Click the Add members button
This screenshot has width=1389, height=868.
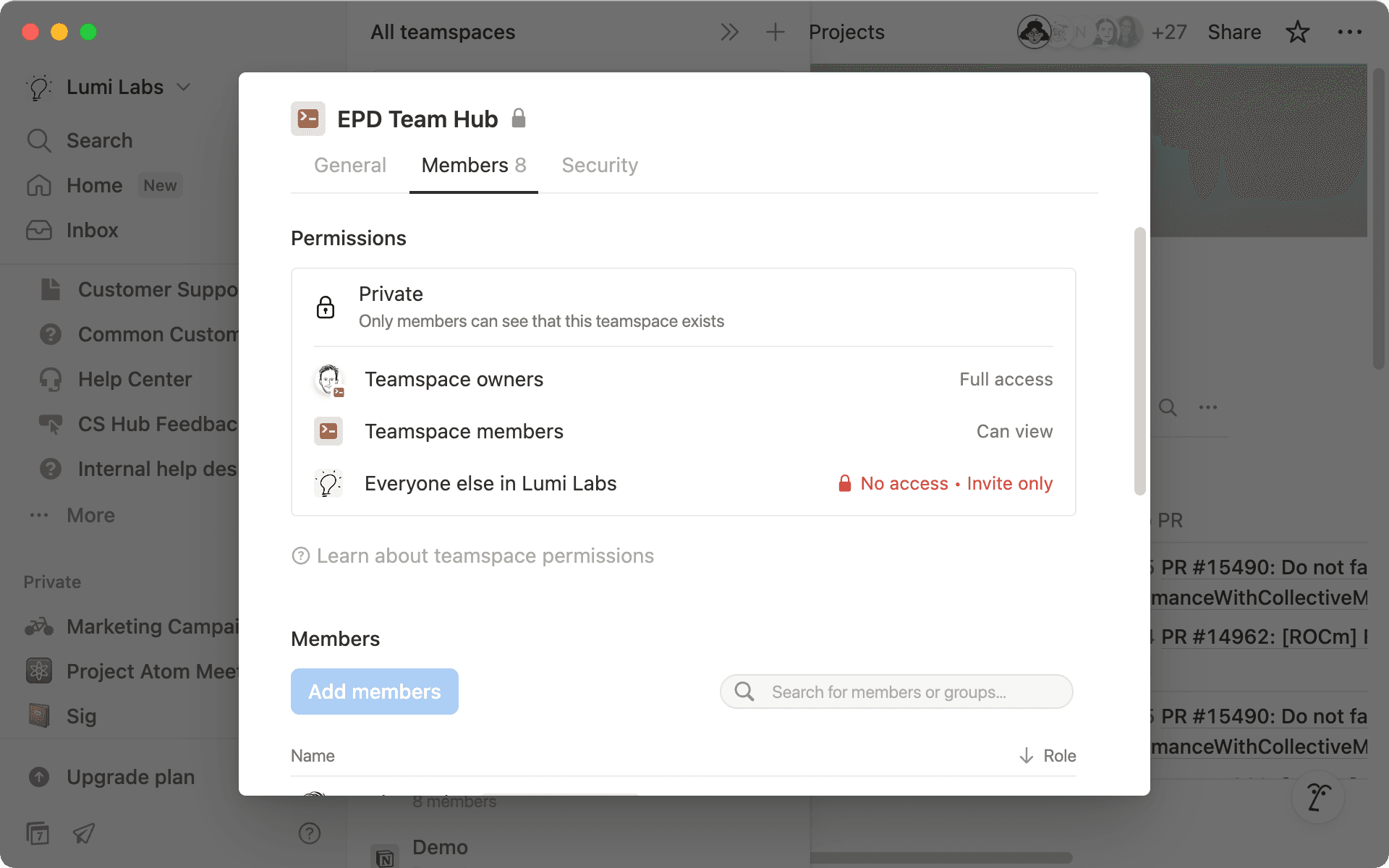(x=374, y=692)
